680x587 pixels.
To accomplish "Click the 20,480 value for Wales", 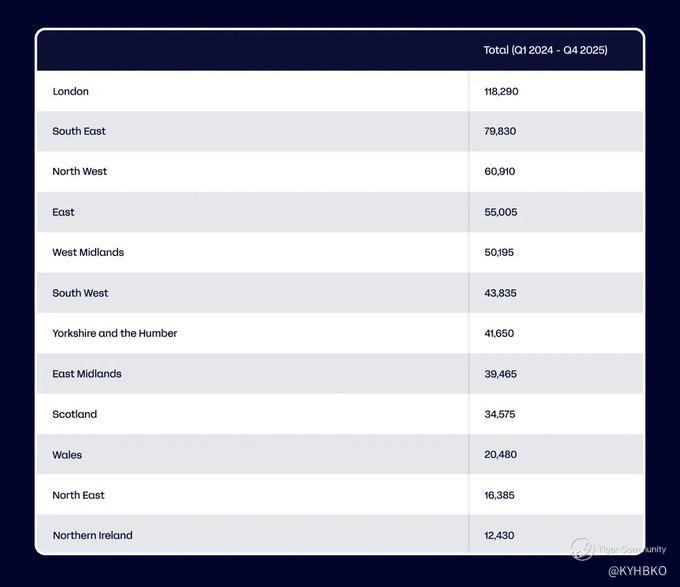I will (500, 455).
